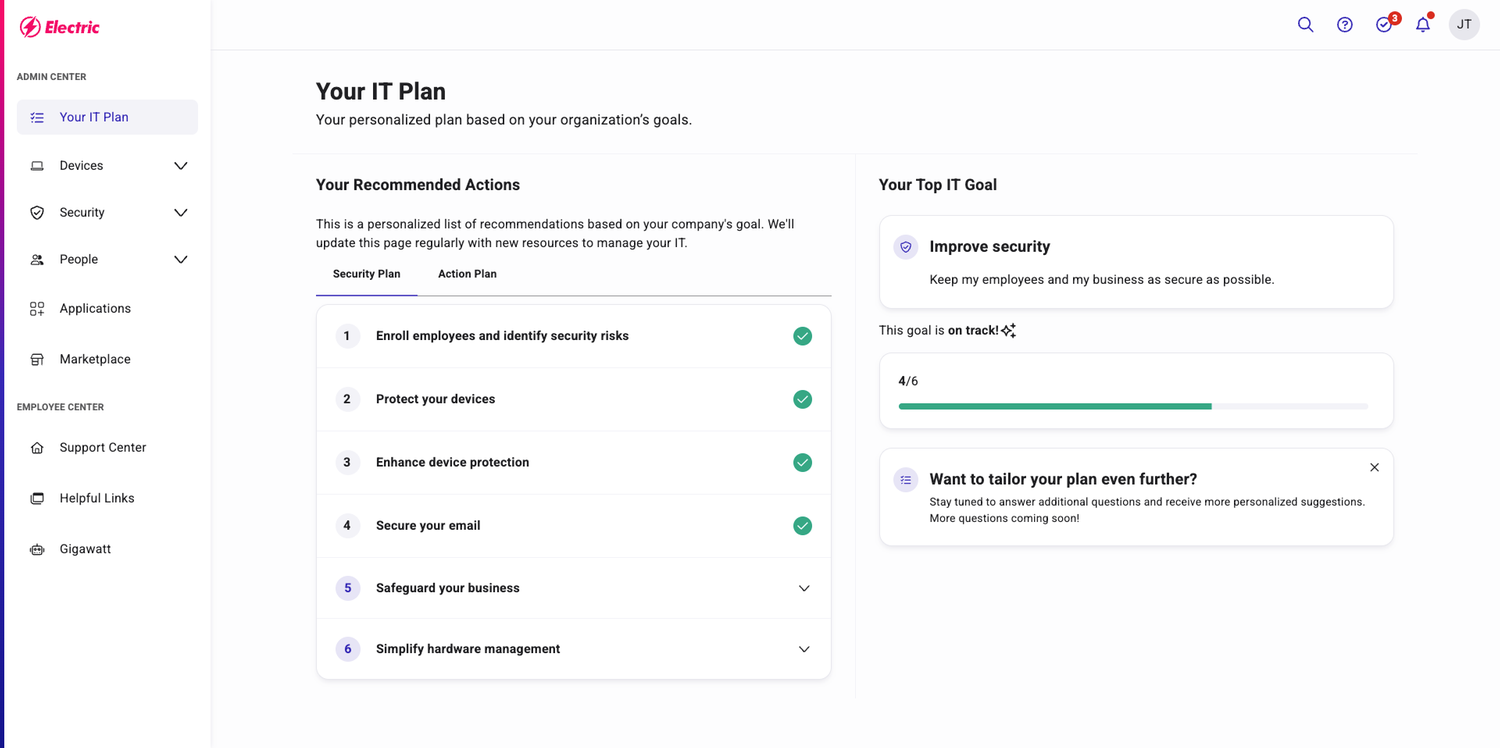Open the search magnifier icon

click(x=1305, y=24)
